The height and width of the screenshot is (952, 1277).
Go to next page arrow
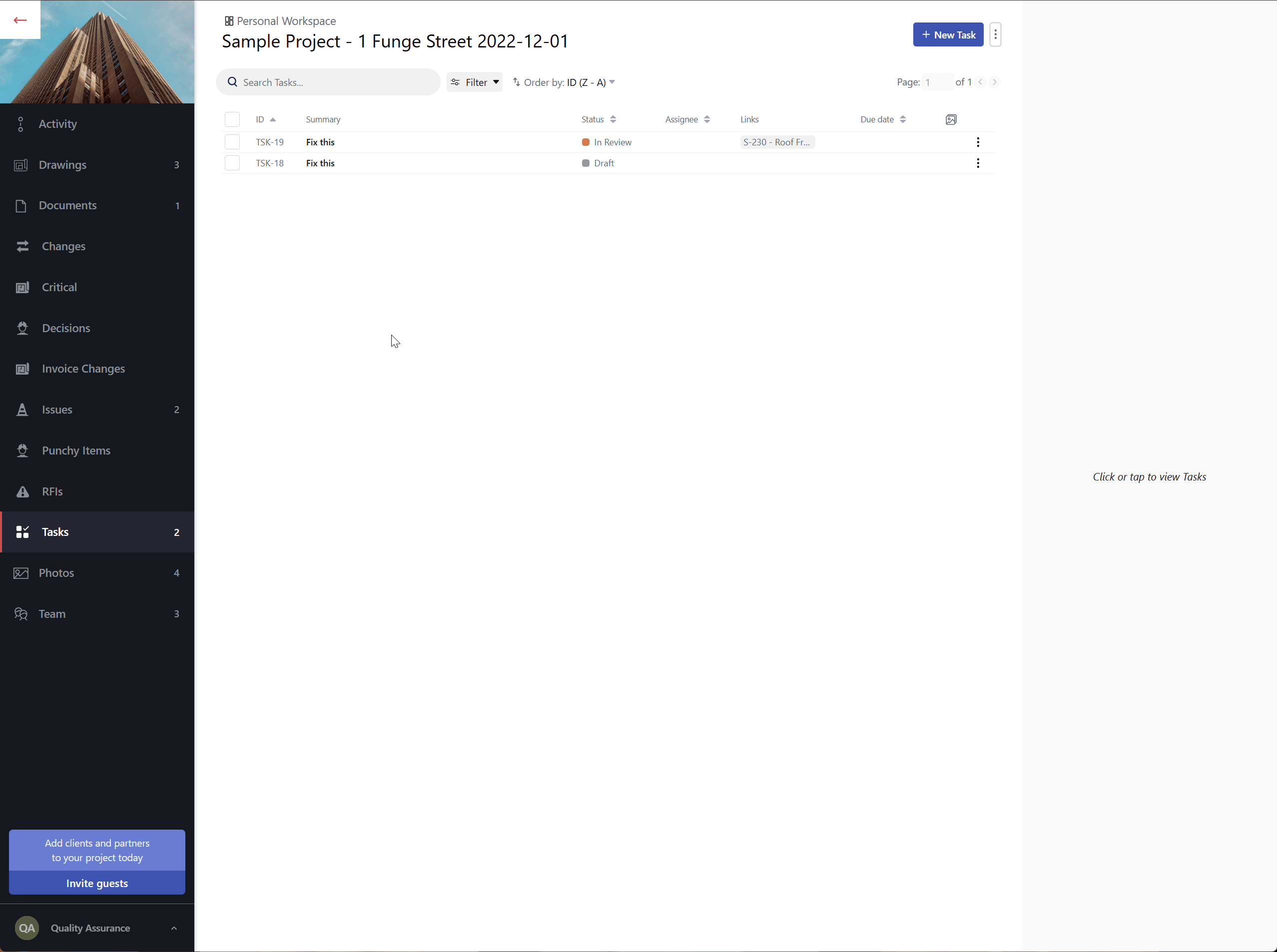995,82
